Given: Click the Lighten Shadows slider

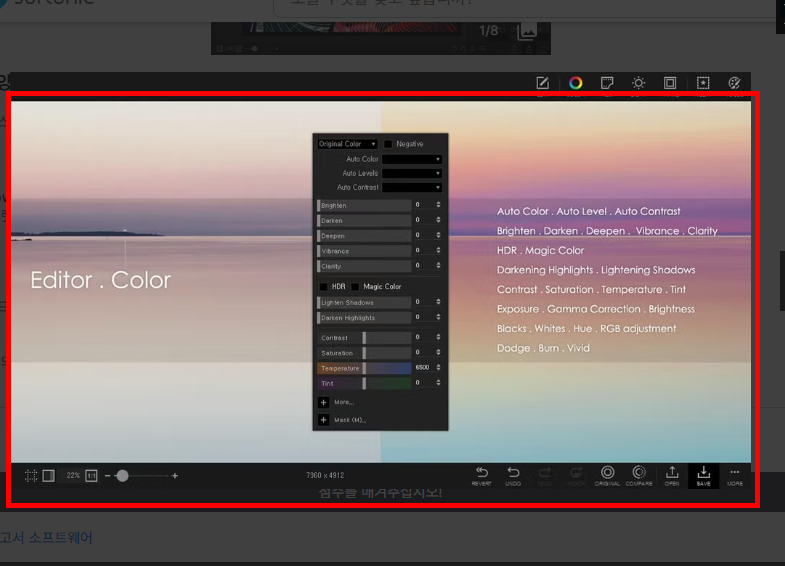Looking at the screenshot, I should click(364, 302).
